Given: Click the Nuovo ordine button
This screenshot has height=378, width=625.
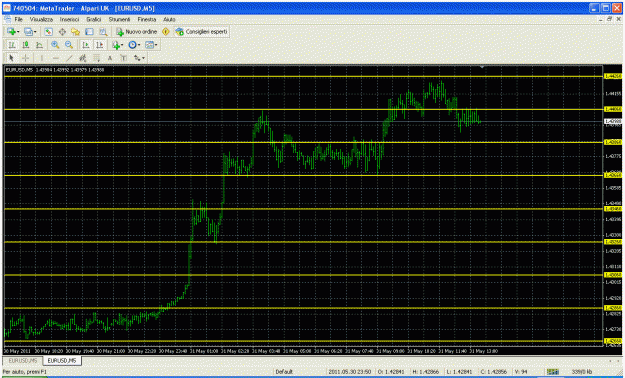Looking at the screenshot, I should (x=137, y=32).
